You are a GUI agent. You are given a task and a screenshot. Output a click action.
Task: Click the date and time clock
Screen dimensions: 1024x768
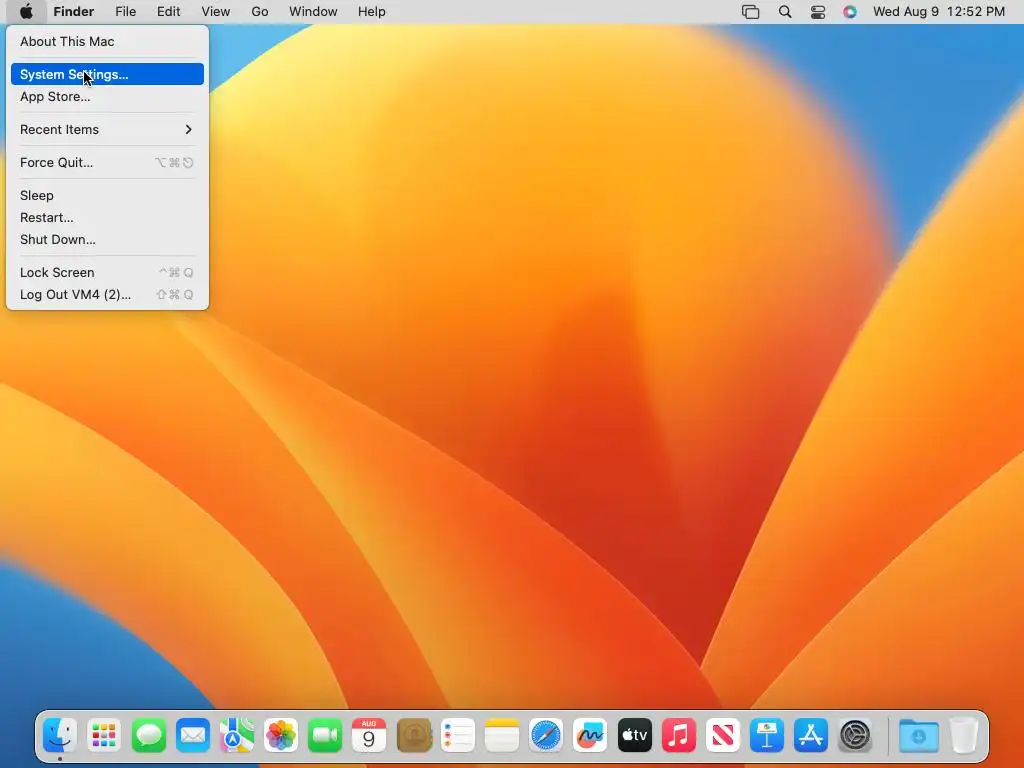938,12
